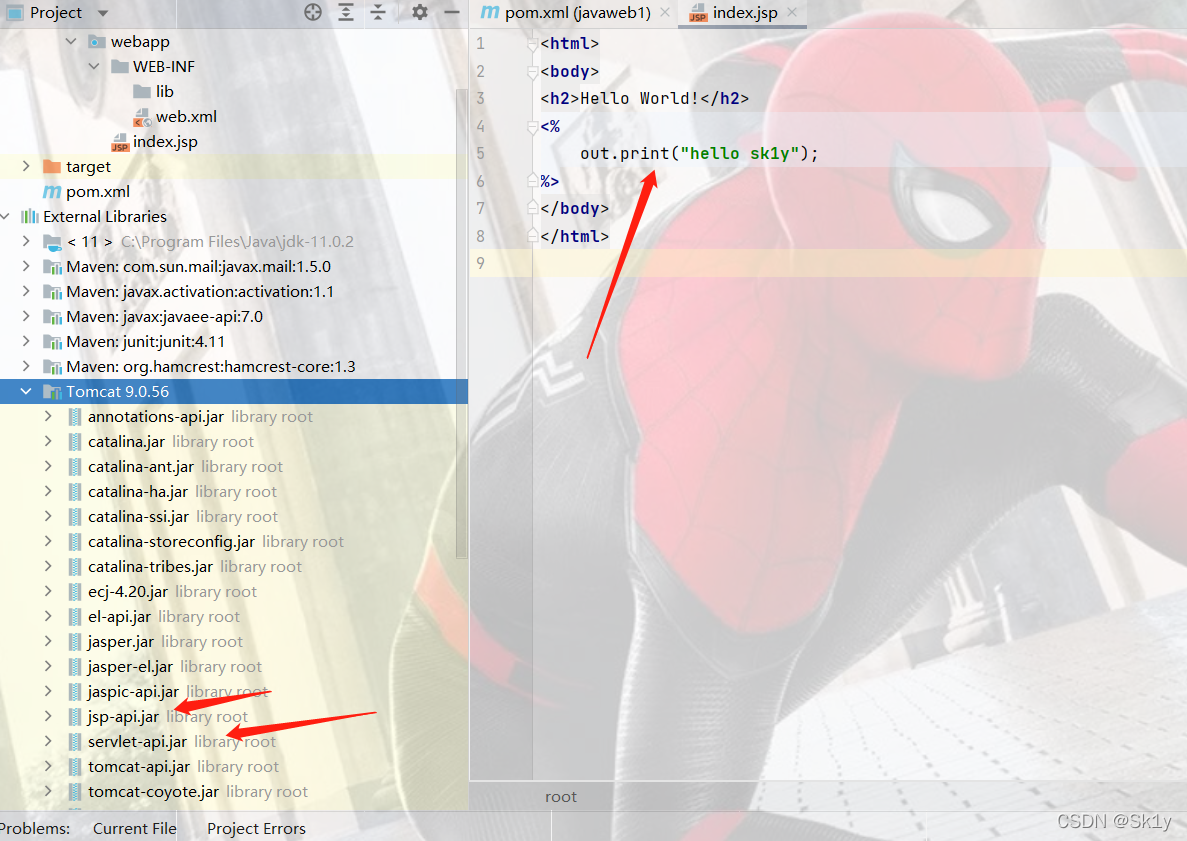Click the Project panel vertical scrollbar
Image resolution: width=1187 pixels, height=841 pixels.
[x=461, y=324]
